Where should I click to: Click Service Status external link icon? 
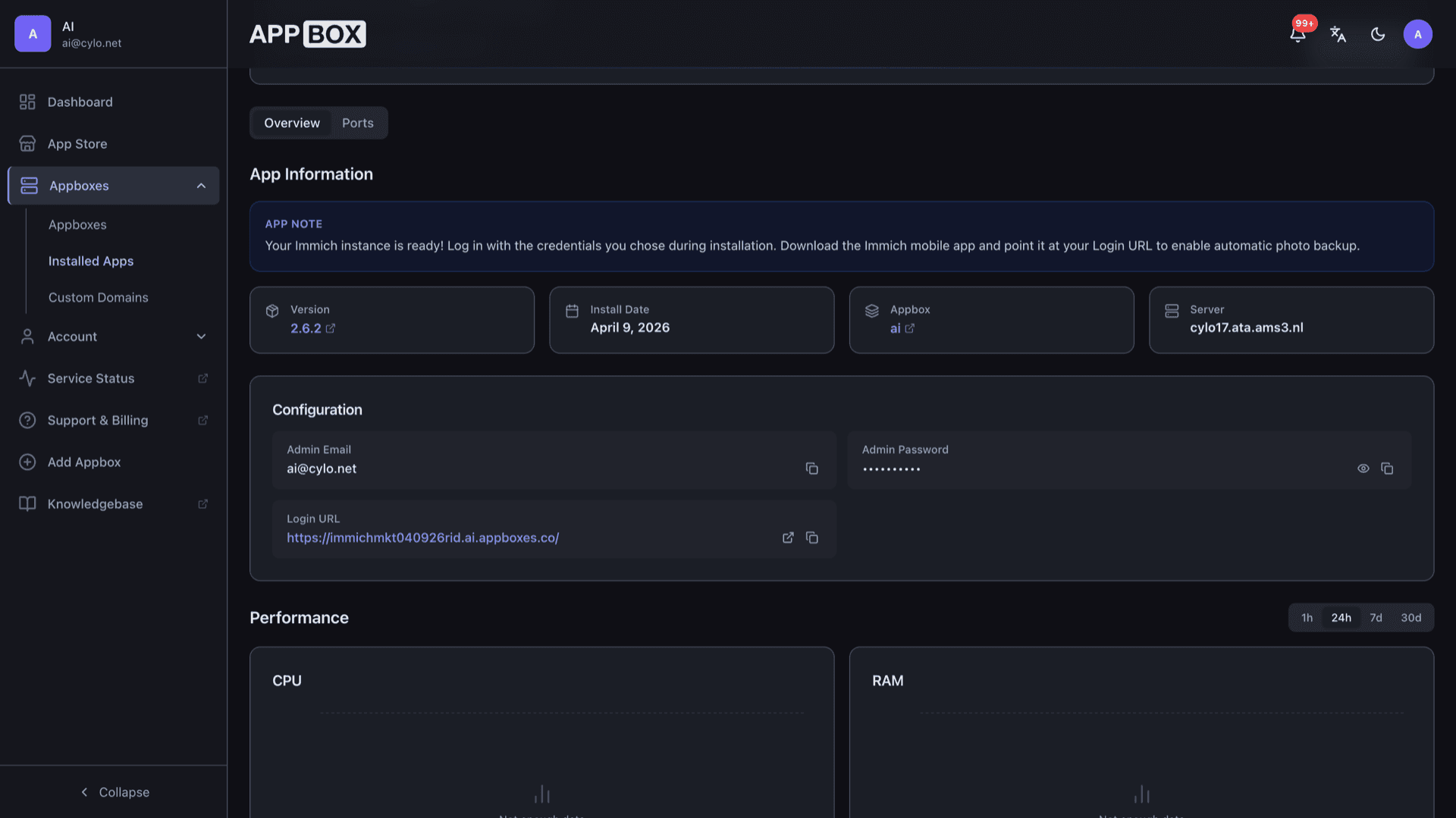pyautogui.click(x=202, y=378)
